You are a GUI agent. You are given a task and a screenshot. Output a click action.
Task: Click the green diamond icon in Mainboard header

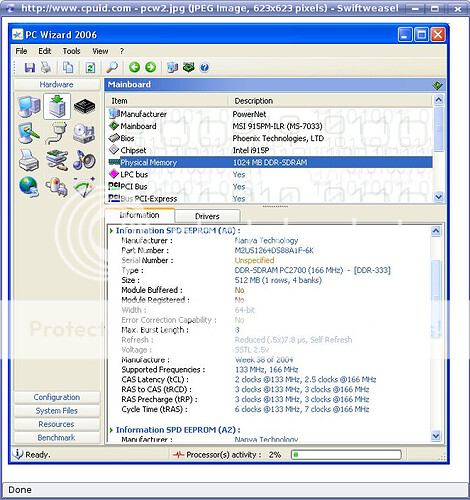click(x=437, y=85)
